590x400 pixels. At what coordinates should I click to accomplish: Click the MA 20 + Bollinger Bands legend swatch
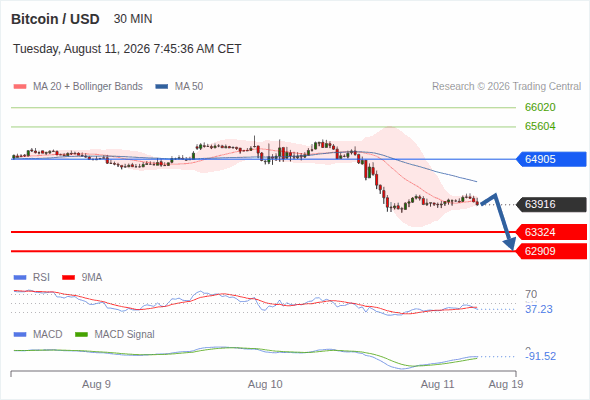(20, 87)
